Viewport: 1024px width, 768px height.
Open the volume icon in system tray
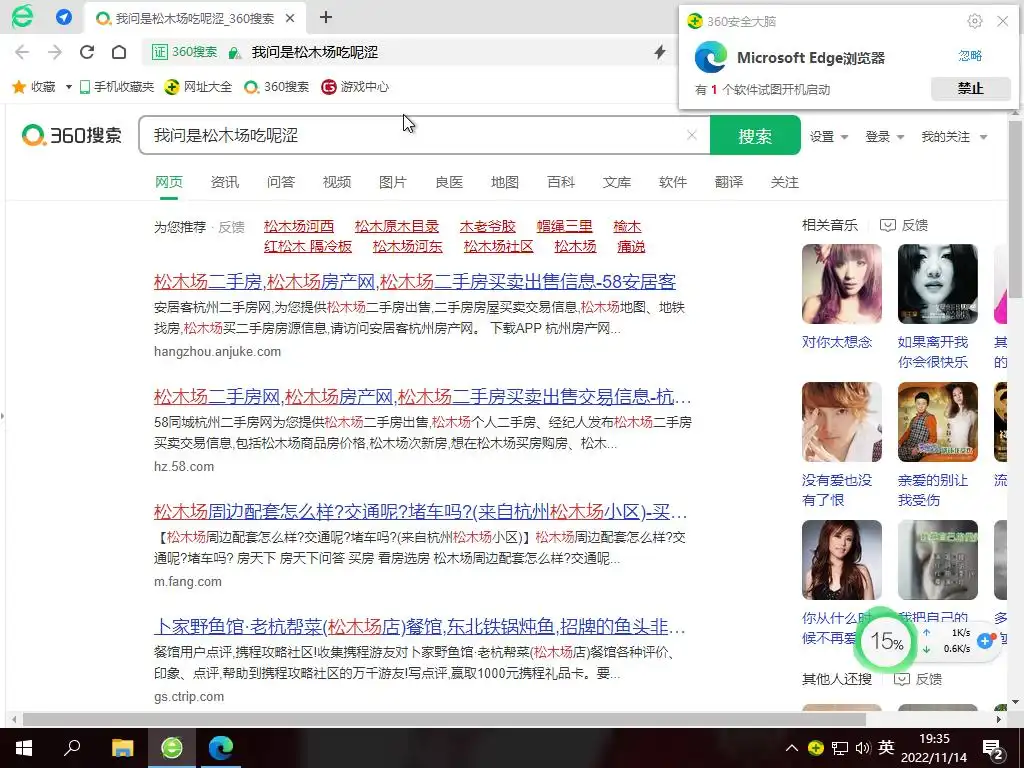(863, 748)
